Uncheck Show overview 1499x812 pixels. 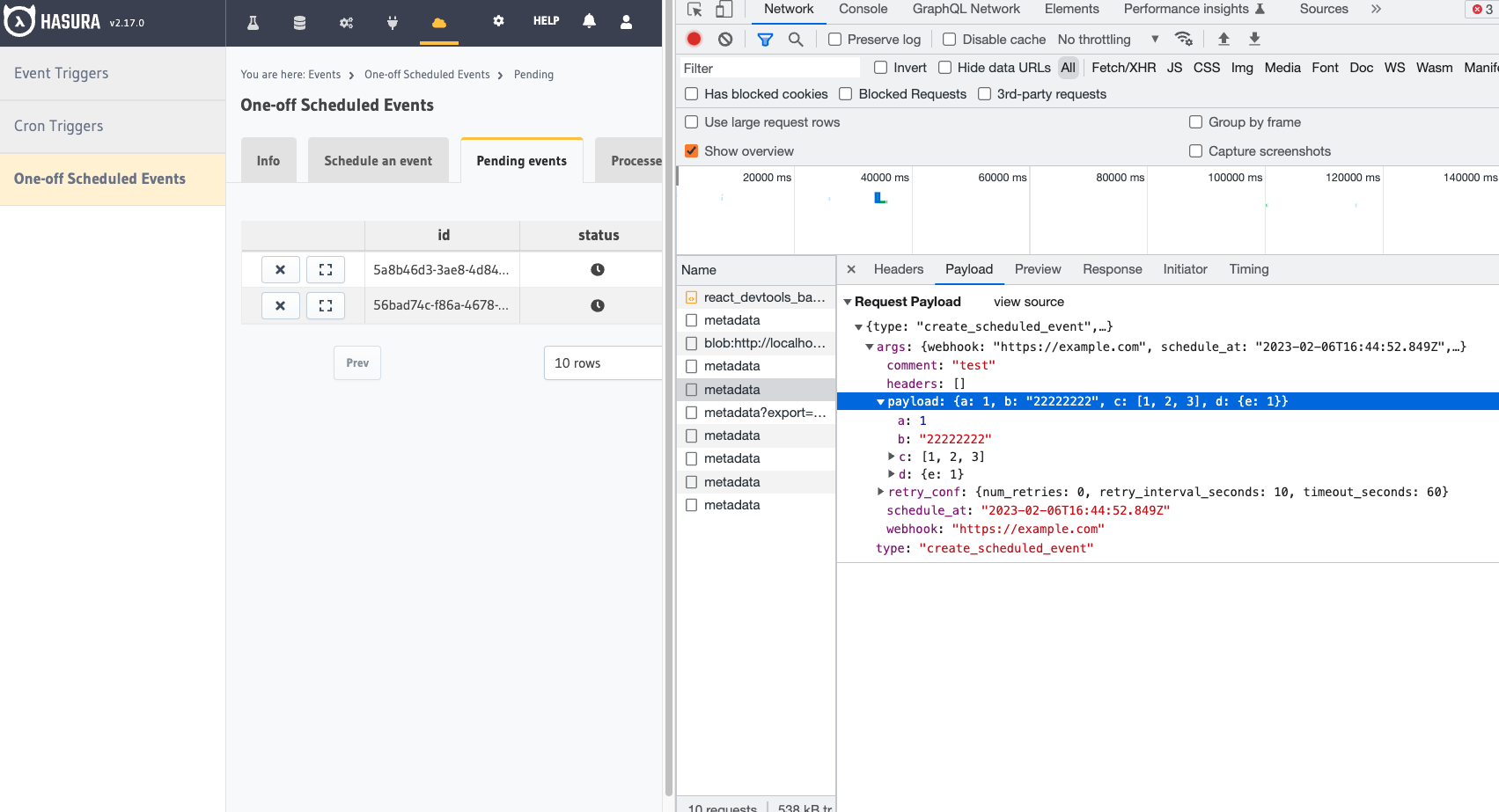[x=691, y=150]
